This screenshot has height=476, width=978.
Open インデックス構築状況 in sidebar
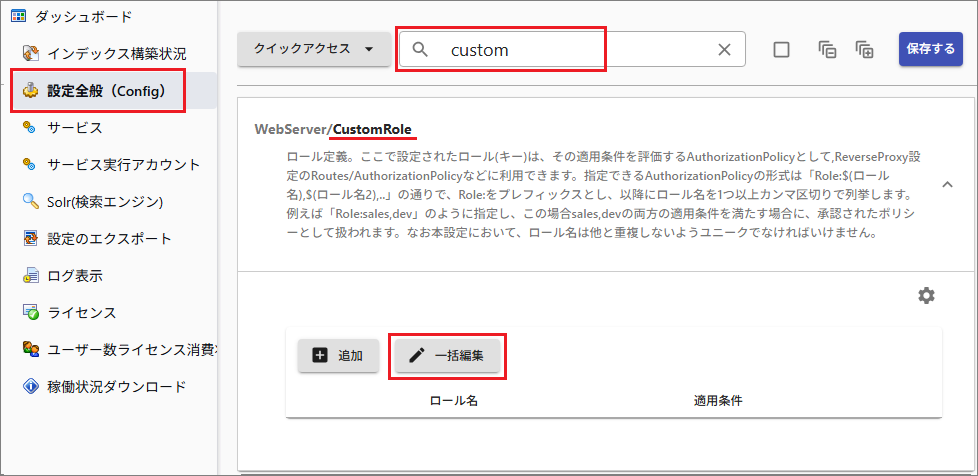(x=116, y=53)
